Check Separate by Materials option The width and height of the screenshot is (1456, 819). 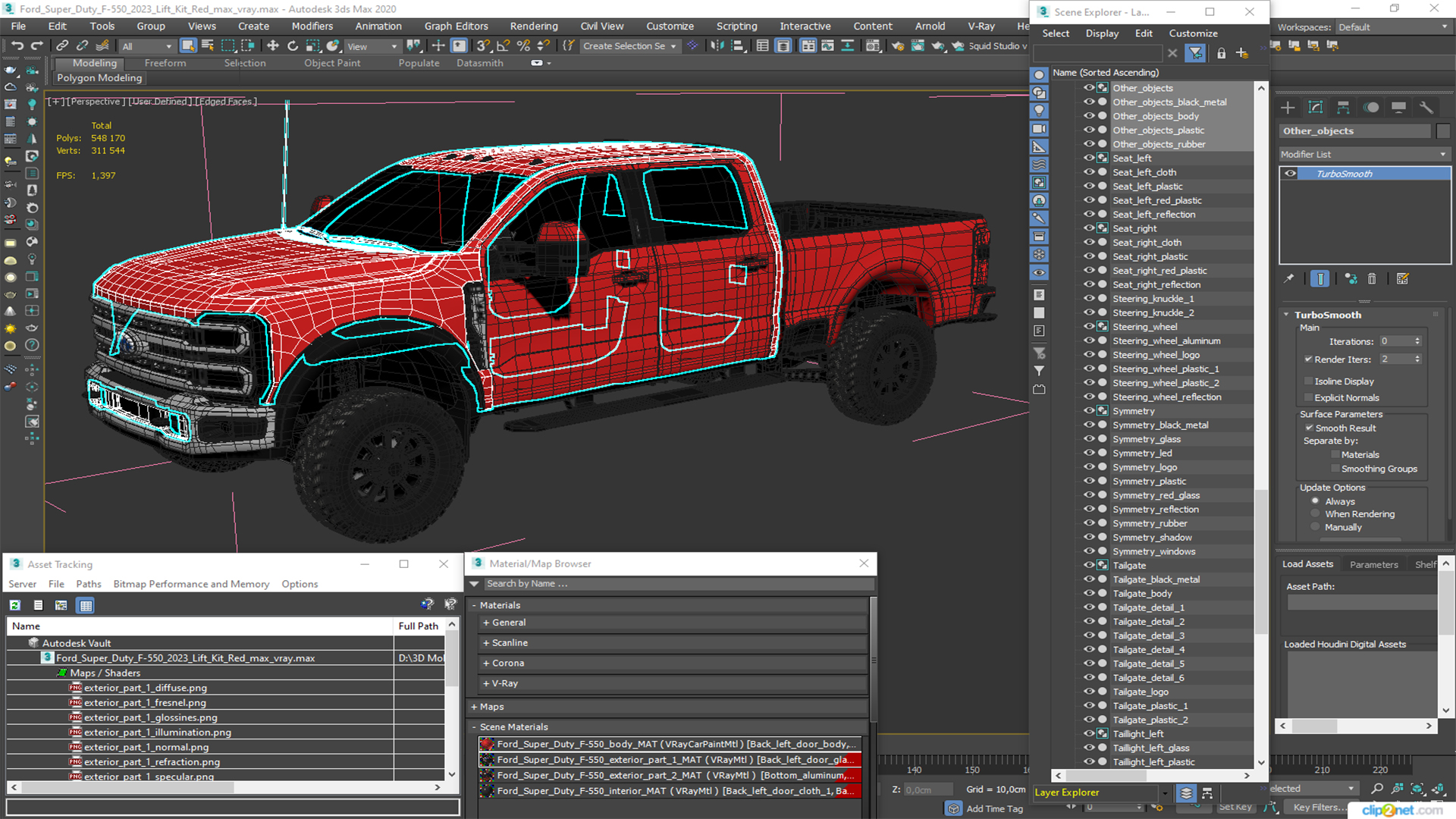1335,455
